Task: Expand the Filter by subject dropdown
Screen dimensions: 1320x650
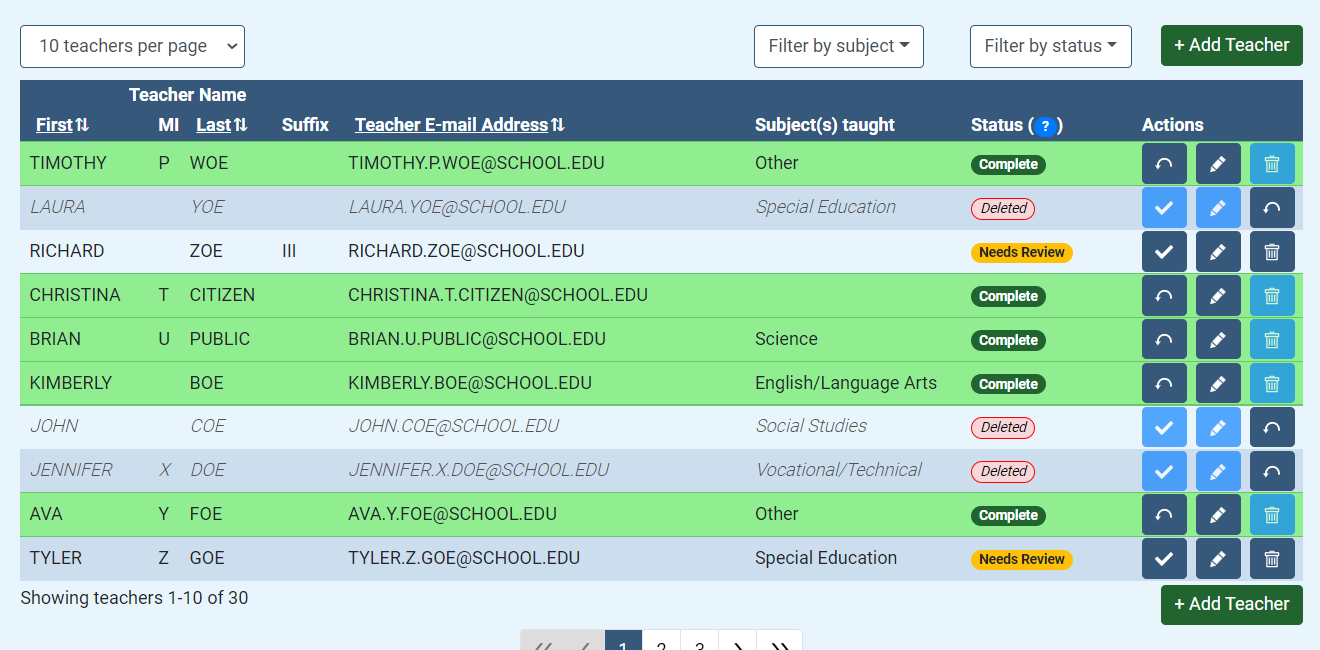Action: 838,46
